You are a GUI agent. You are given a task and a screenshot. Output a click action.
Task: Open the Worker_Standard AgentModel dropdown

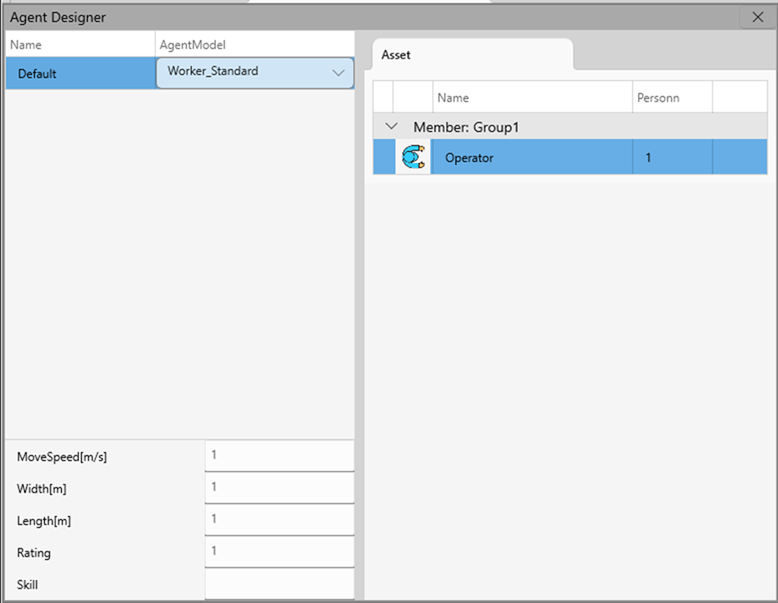click(x=338, y=73)
